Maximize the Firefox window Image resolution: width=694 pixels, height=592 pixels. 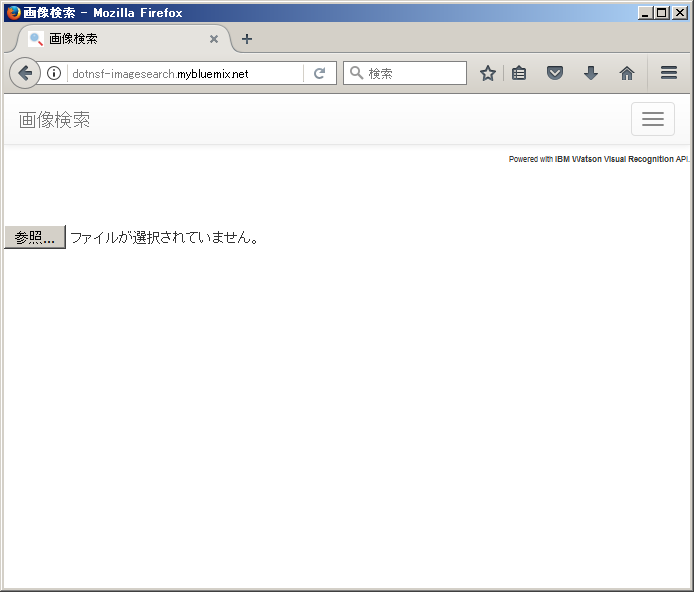[x=662, y=13]
